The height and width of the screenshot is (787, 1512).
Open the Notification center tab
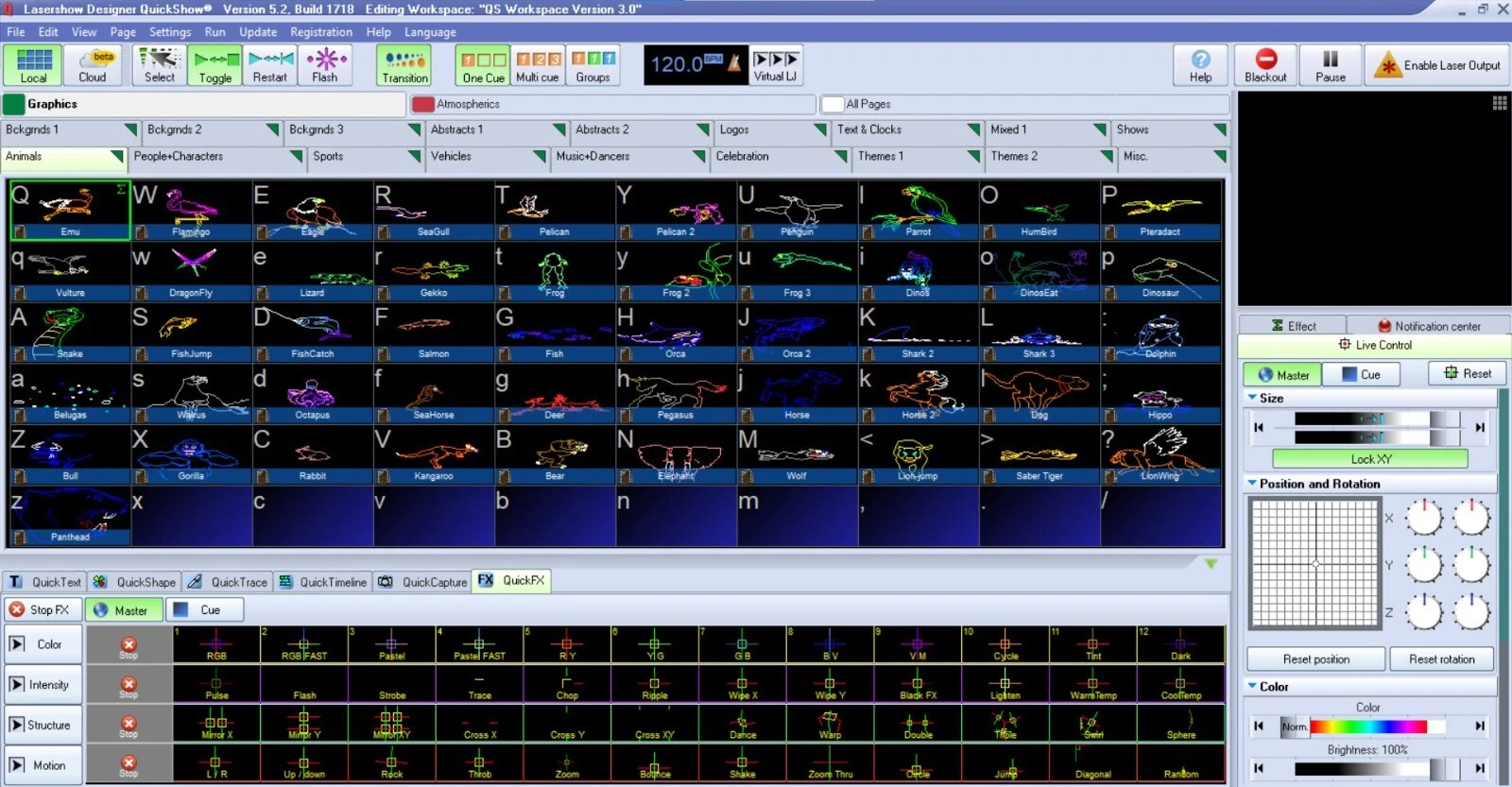[1429, 326]
